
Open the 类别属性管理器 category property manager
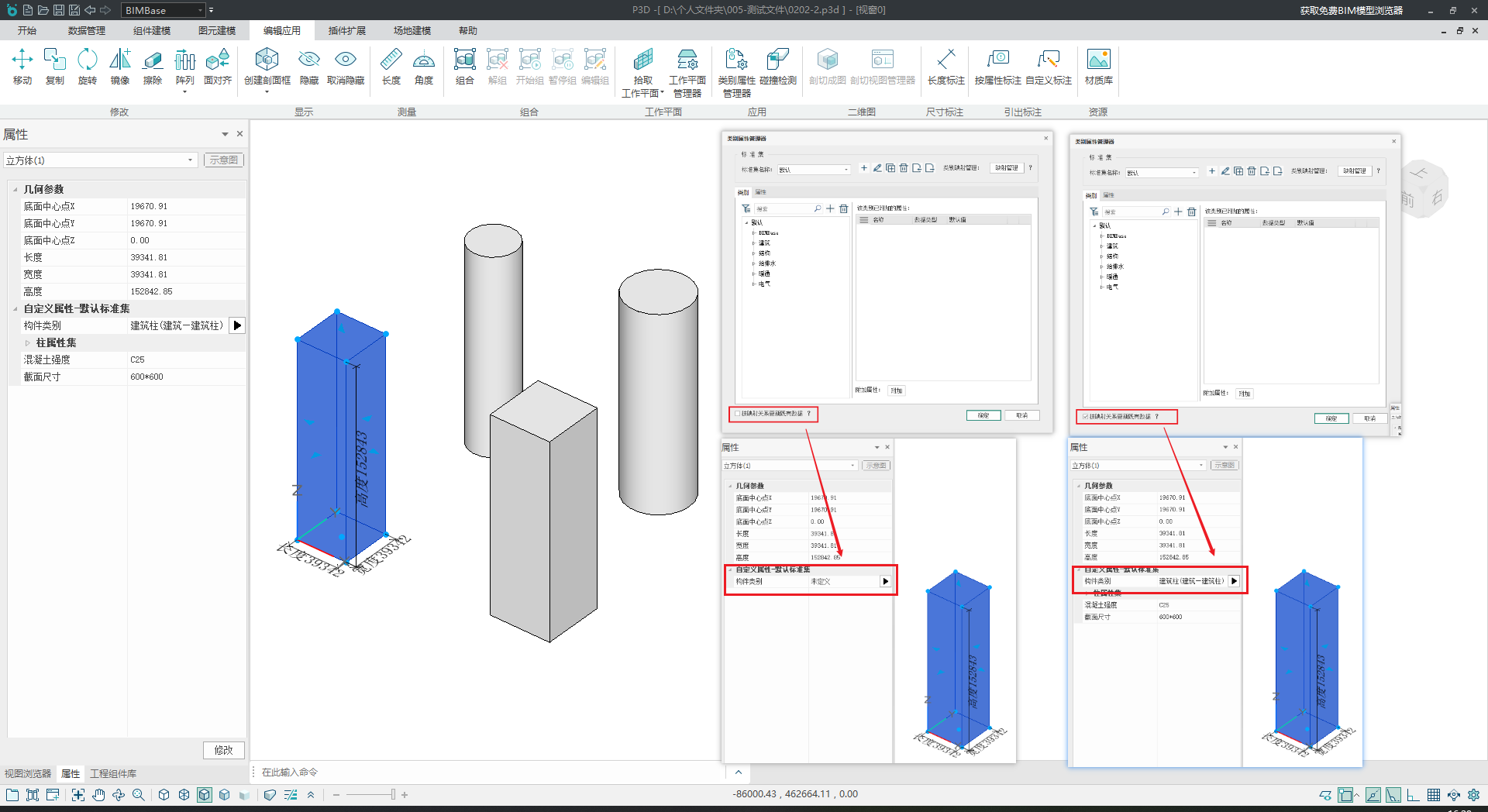[x=736, y=71]
